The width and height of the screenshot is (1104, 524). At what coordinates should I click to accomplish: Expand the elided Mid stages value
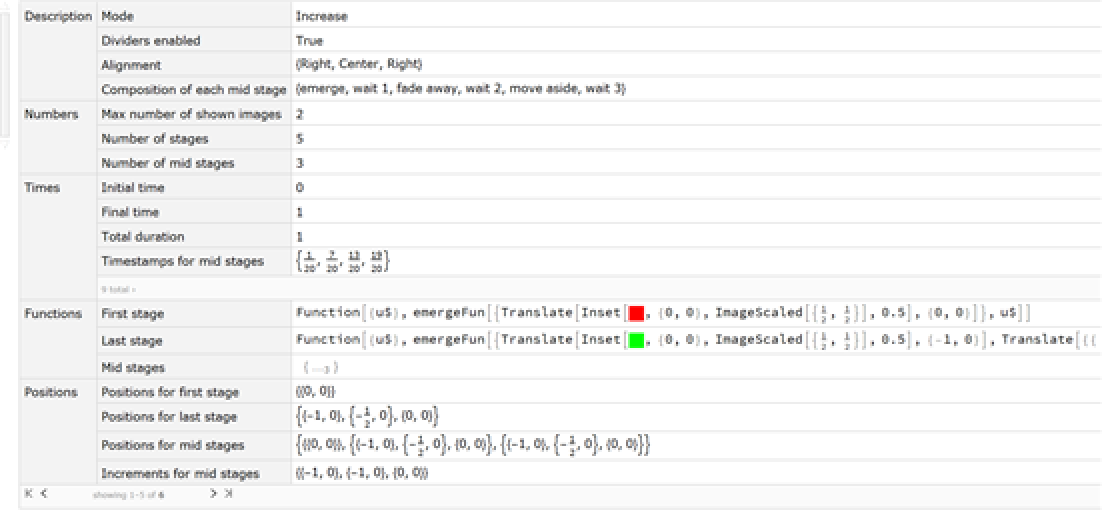[313, 368]
